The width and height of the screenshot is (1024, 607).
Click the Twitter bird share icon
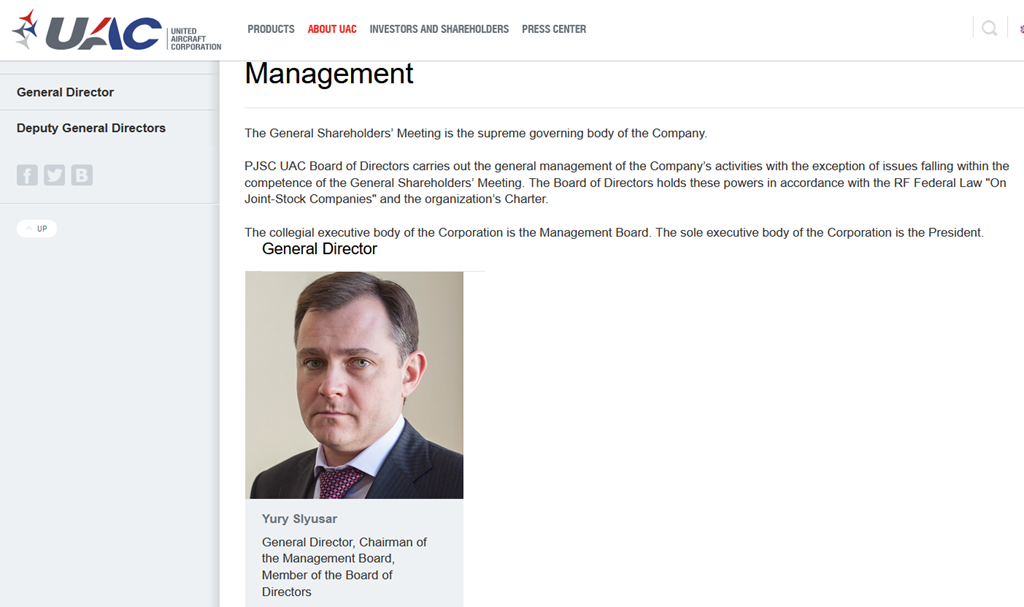[x=54, y=175]
